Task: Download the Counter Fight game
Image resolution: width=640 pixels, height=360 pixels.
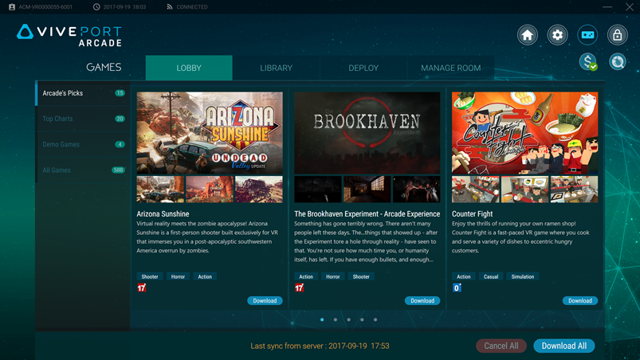Action: 580,301
